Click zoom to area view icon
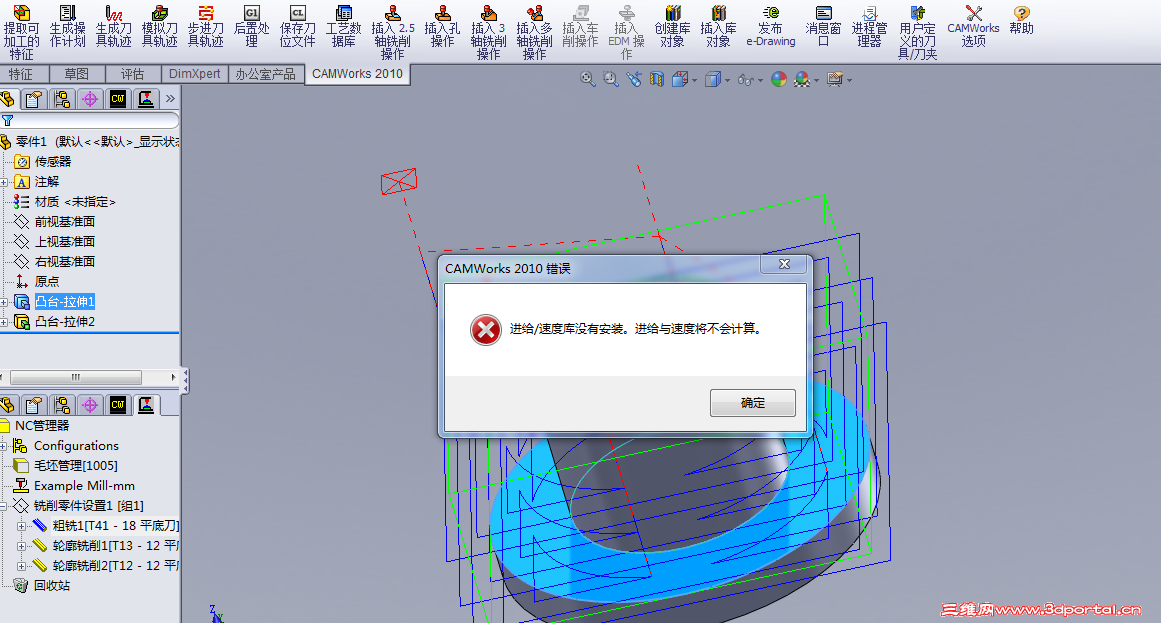Screen dimensions: 1161x623 point(610,79)
